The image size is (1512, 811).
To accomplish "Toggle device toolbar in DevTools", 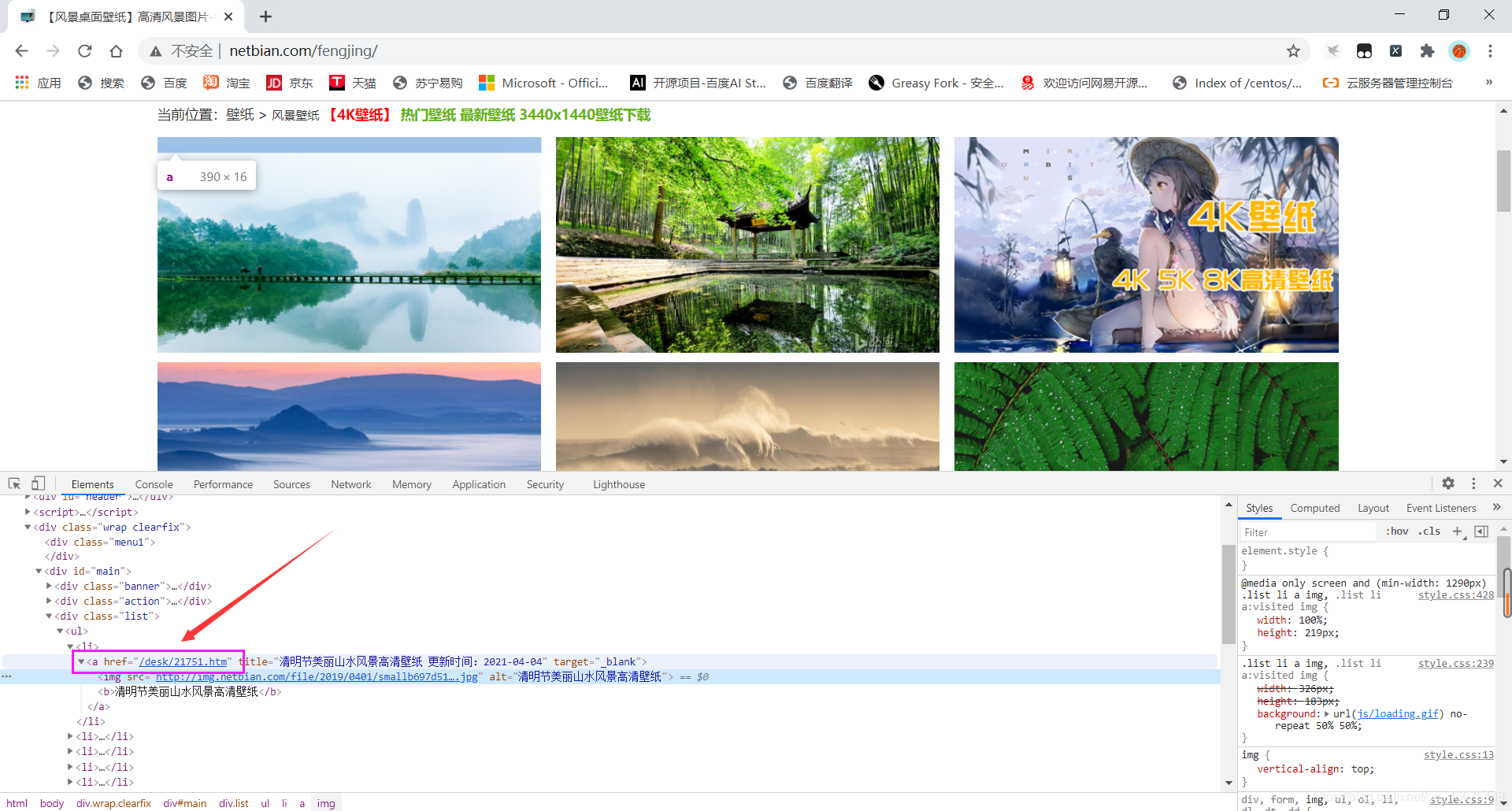I will point(38,483).
